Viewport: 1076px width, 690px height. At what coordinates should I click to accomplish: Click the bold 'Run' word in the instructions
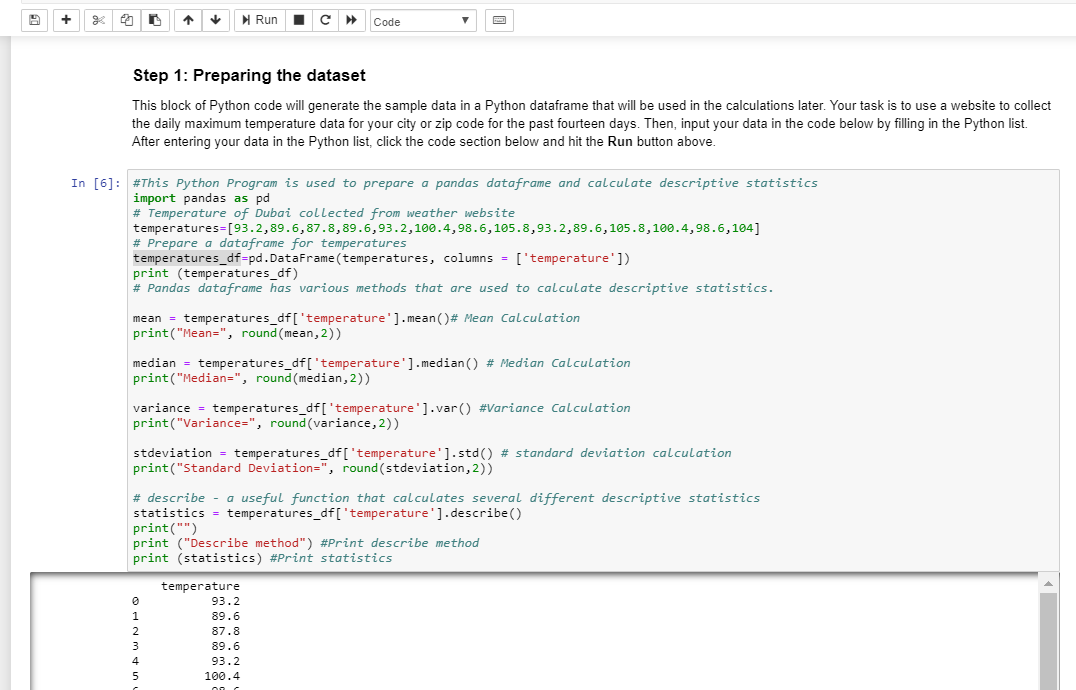(620, 142)
